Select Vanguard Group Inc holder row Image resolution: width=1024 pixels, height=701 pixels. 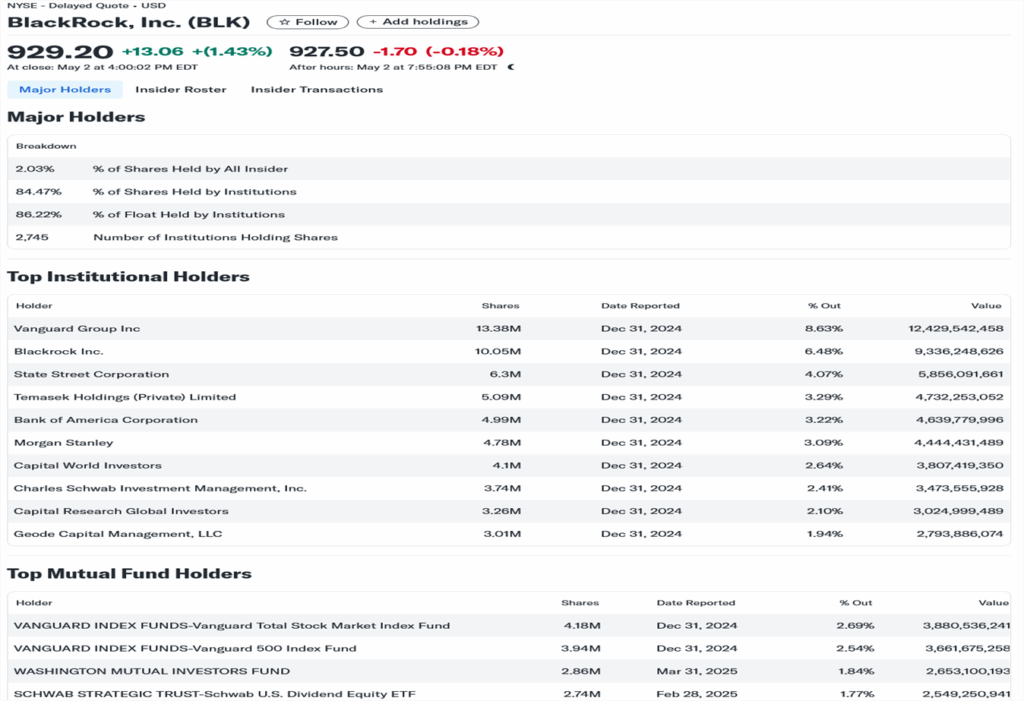click(x=77, y=328)
